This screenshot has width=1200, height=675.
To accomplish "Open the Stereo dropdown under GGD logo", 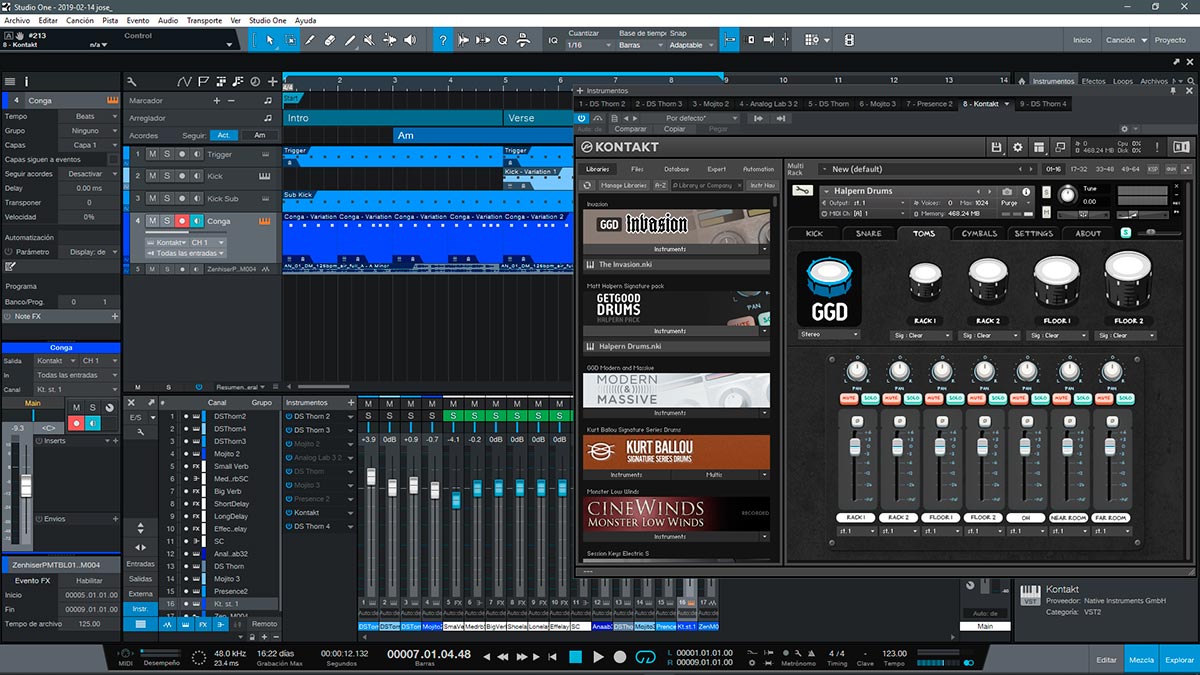I will [829, 334].
